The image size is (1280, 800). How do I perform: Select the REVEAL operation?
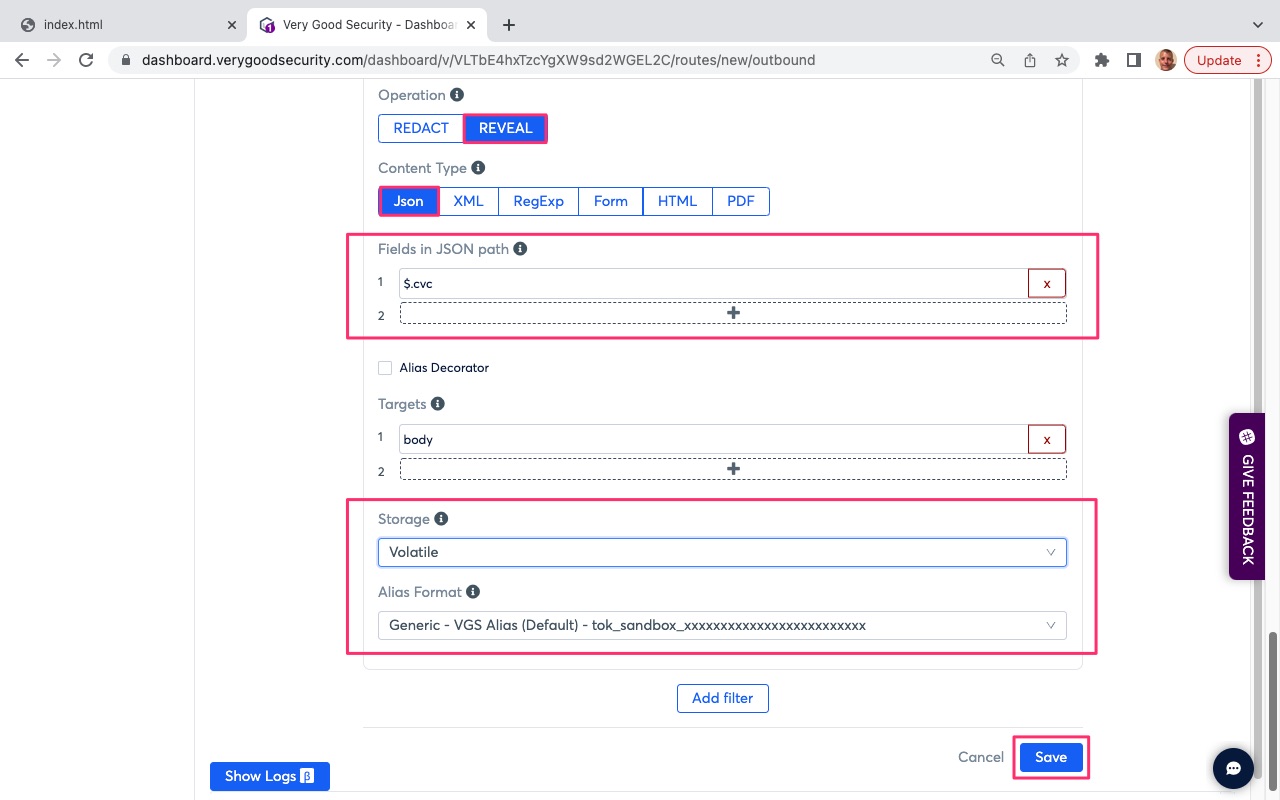coord(505,128)
